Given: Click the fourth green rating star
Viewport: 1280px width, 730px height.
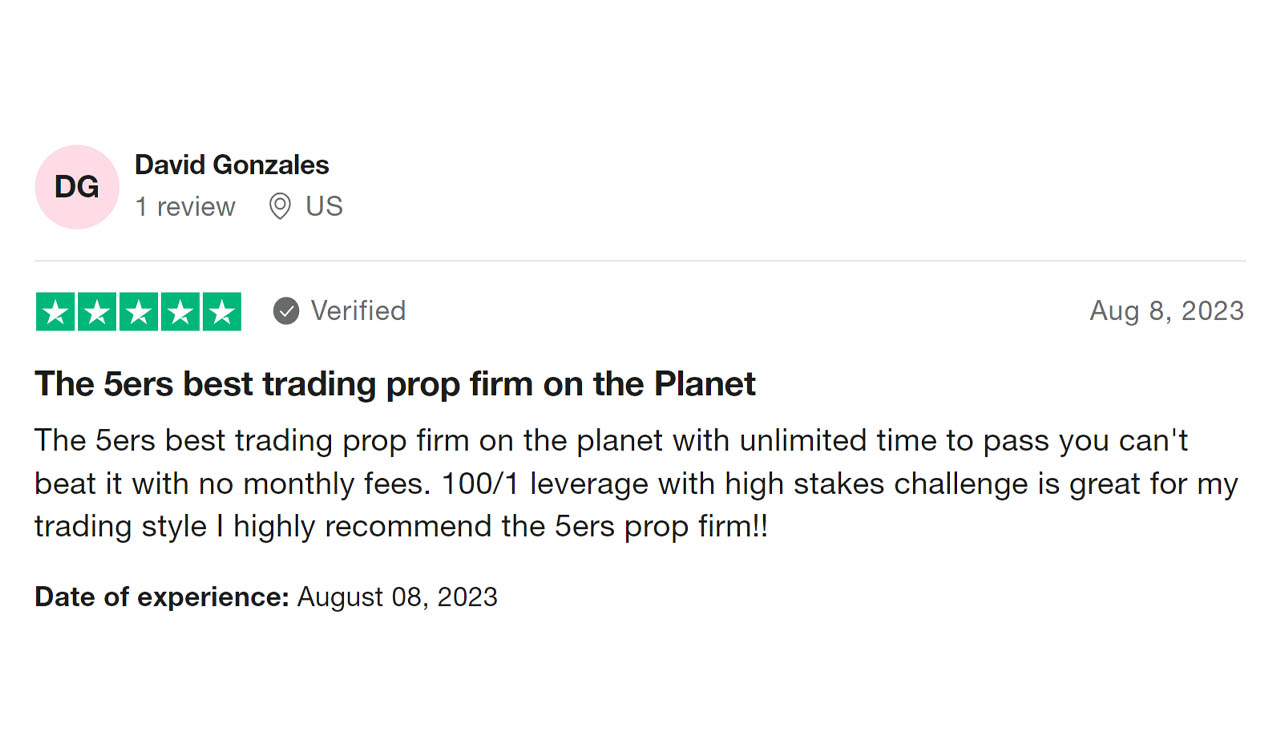Looking at the screenshot, I should [x=179, y=312].
